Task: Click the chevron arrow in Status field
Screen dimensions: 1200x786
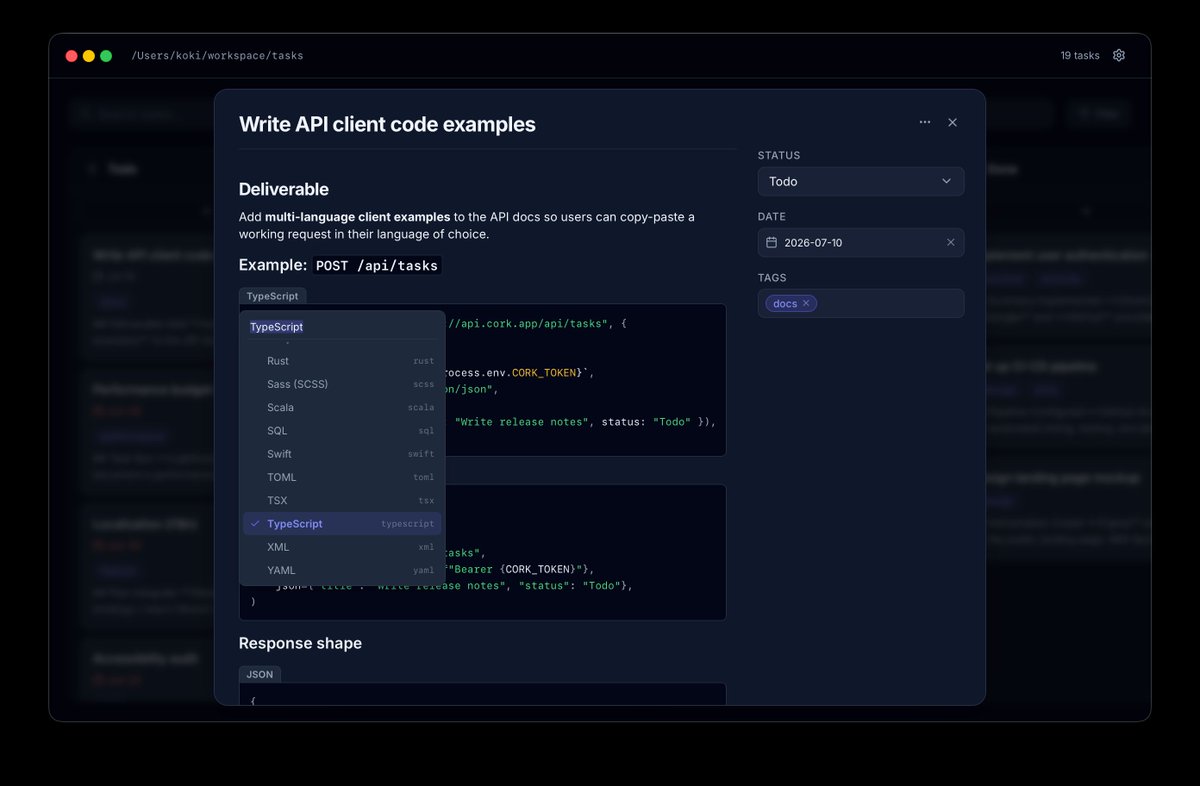Action: (947, 181)
